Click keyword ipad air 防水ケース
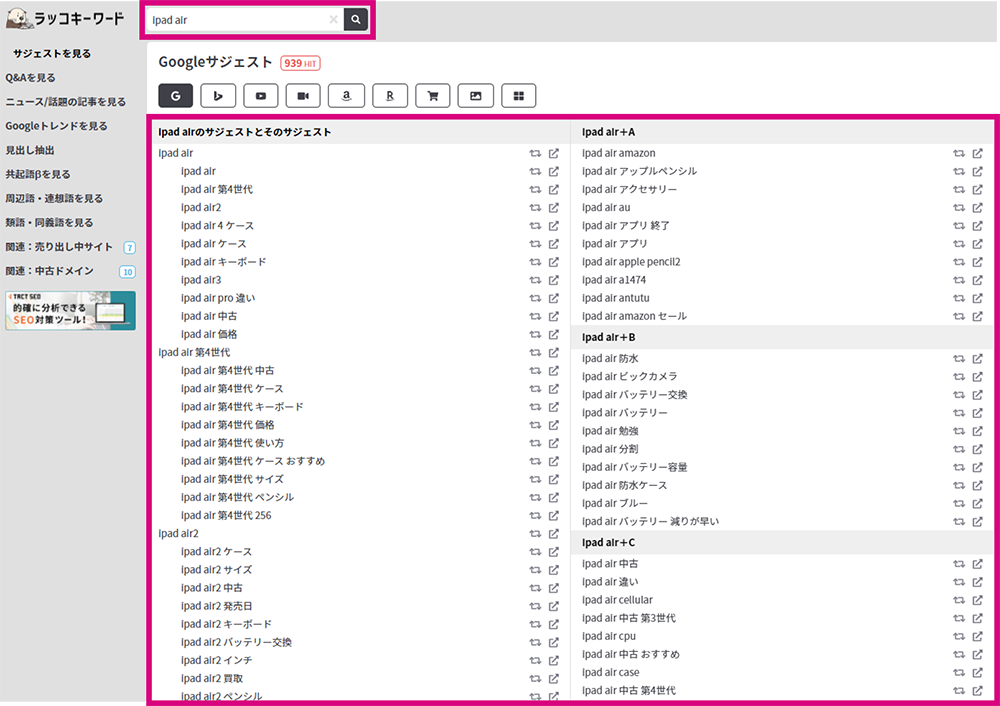 [624, 485]
